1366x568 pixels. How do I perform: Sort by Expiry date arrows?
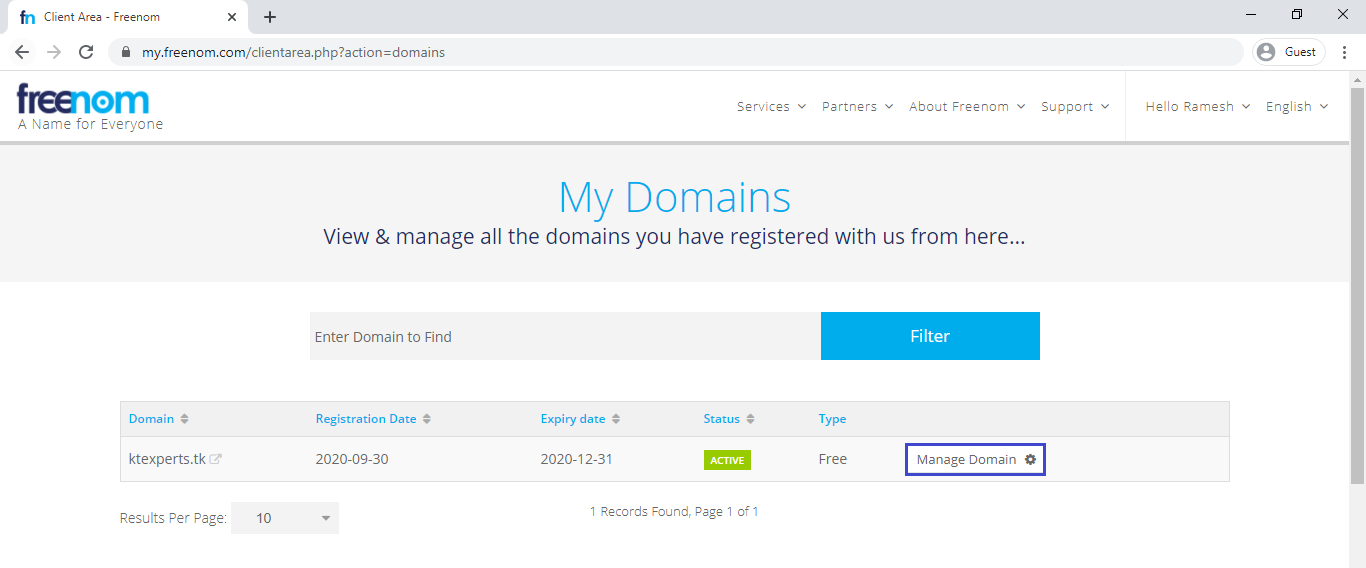coord(616,419)
